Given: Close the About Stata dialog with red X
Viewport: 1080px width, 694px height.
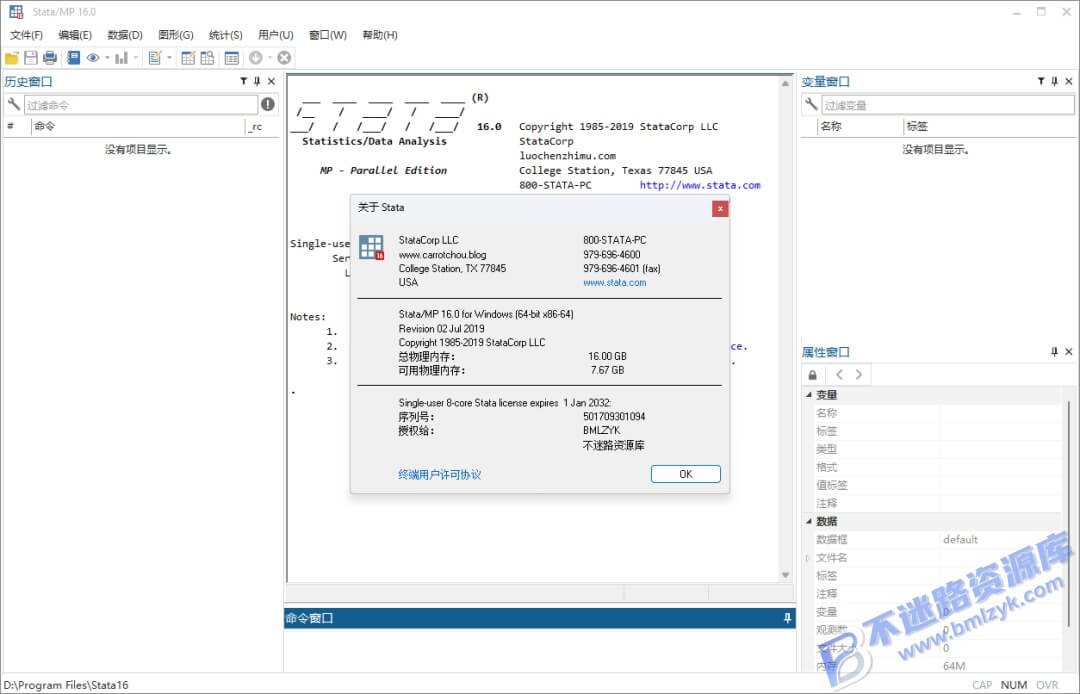Looking at the screenshot, I should (x=720, y=208).
